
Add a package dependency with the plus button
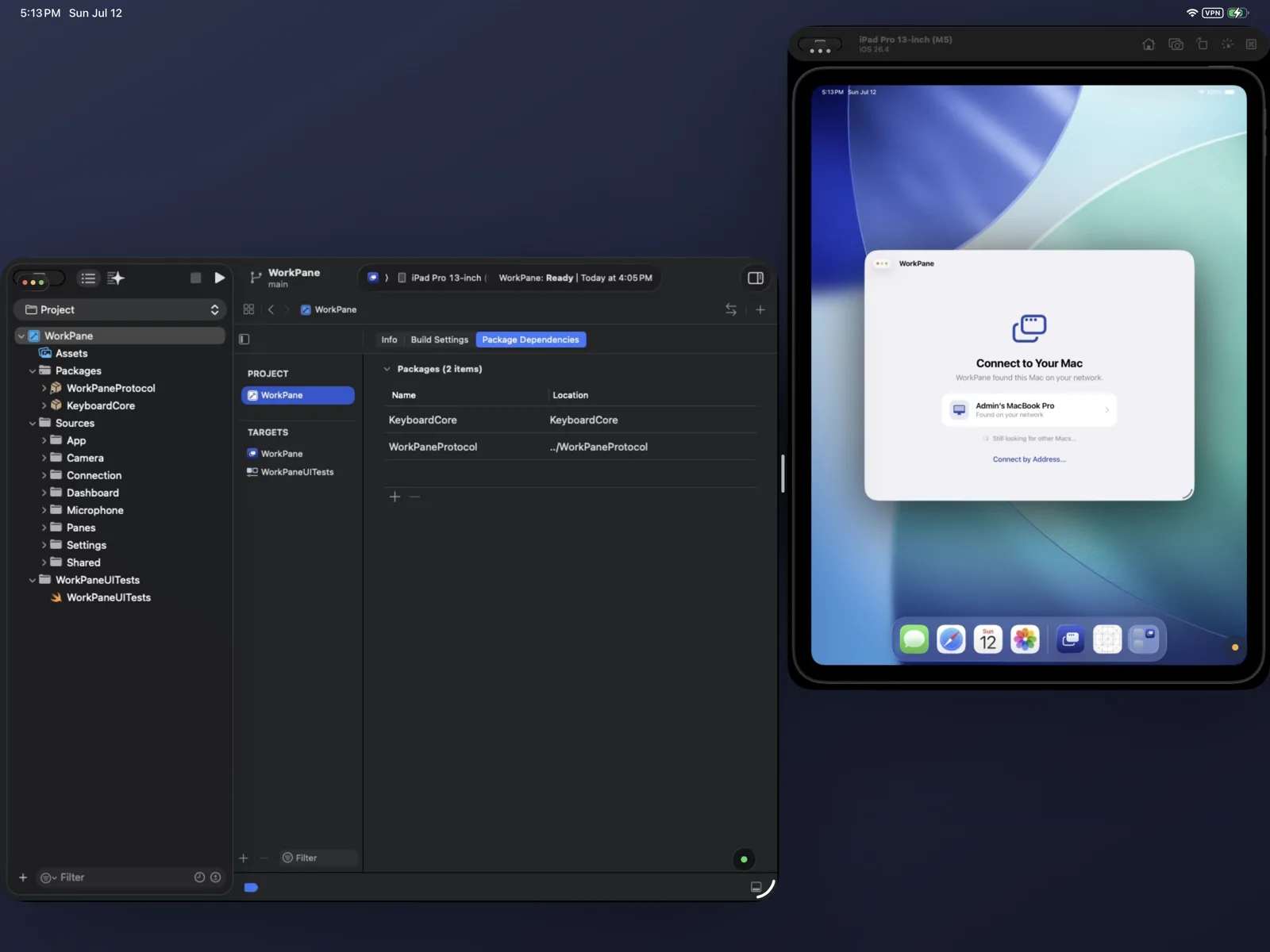click(x=394, y=497)
